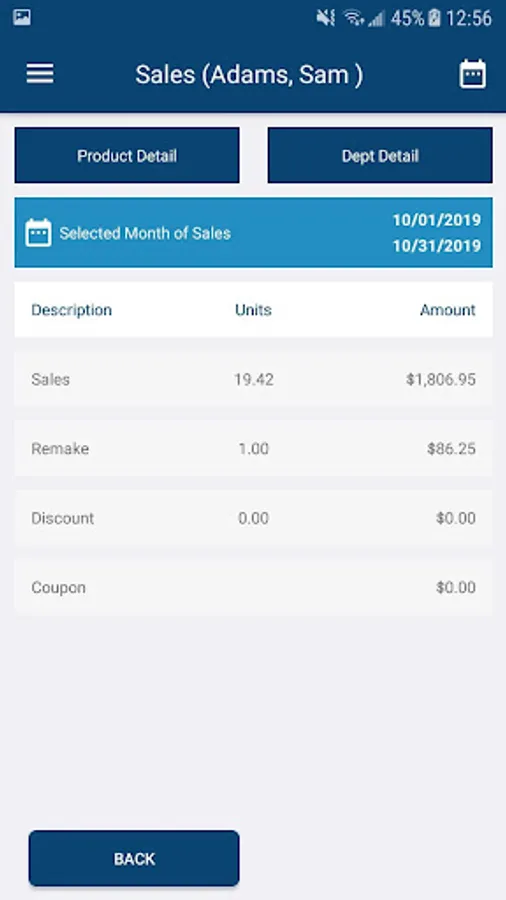Tap the Amount column header
Viewport: 506px width, 900px height.
point(447,310)
